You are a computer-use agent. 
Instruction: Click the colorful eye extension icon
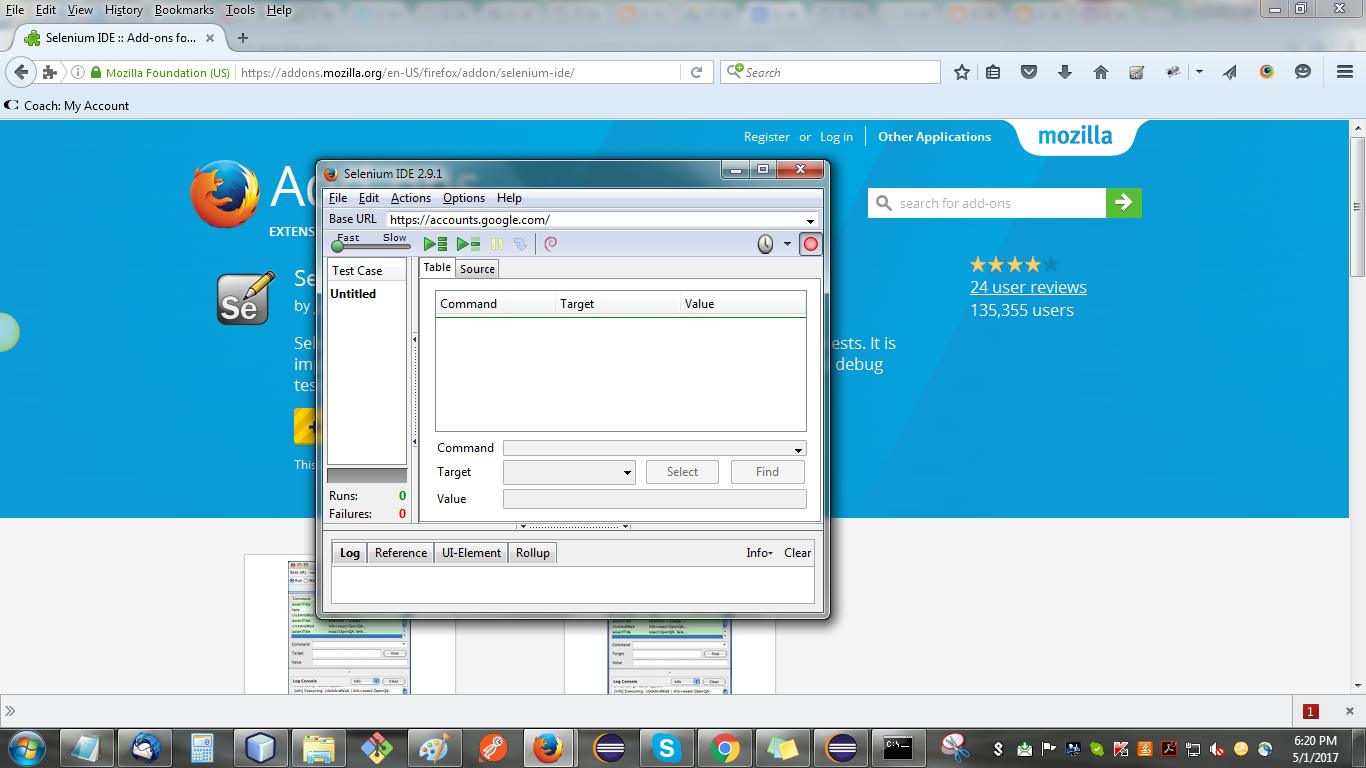[1266, 72]
